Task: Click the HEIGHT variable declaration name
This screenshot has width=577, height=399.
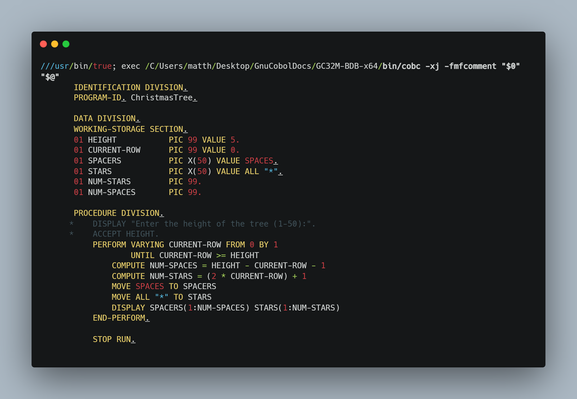Action: 102,140
